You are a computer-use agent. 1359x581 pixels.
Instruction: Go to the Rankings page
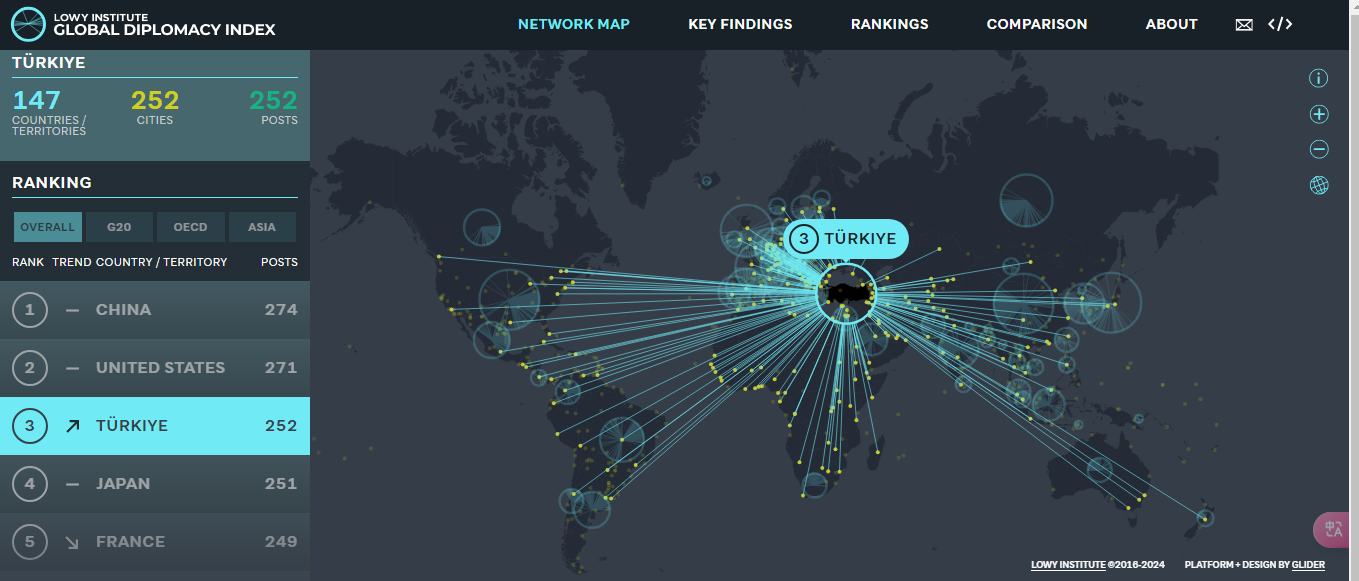pyautogui.click(x=889, y=24)
